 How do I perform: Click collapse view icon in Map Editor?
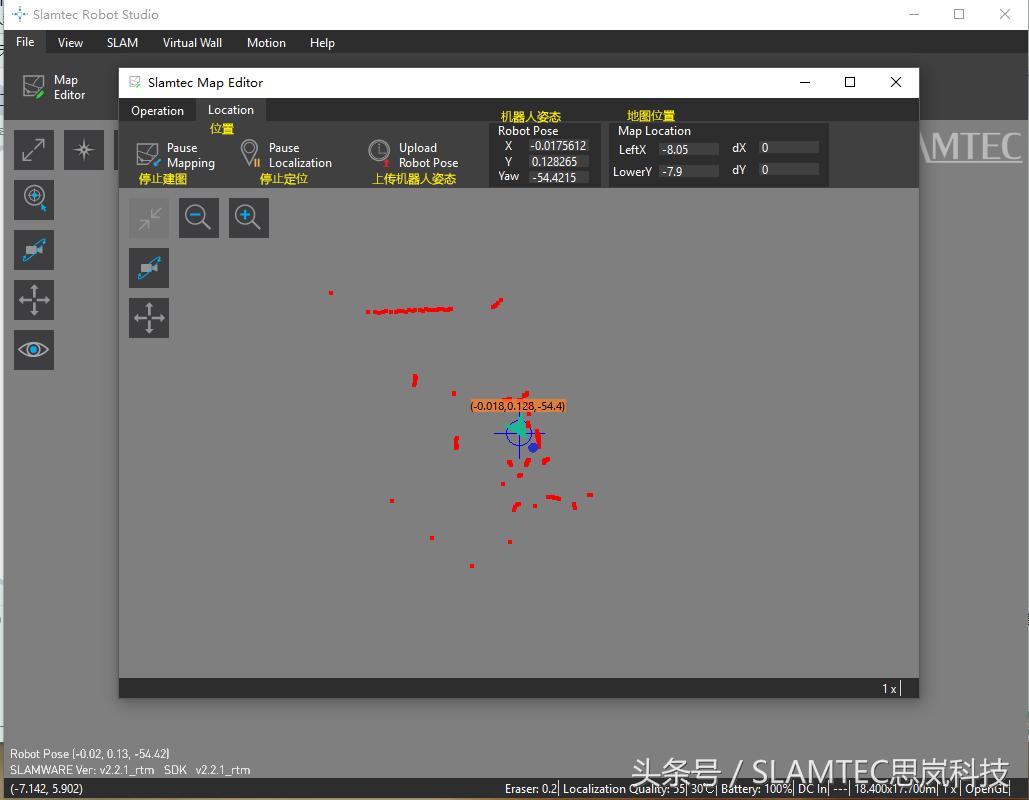click(x=149, y=218)
